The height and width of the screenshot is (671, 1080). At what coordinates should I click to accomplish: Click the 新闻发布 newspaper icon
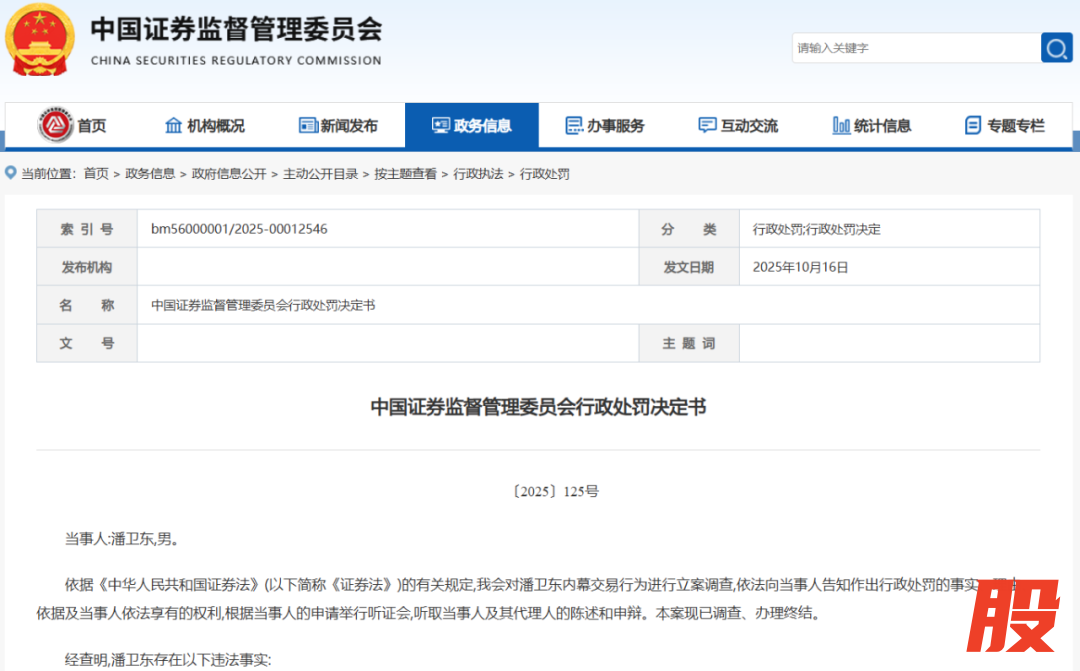click(308, 125)
